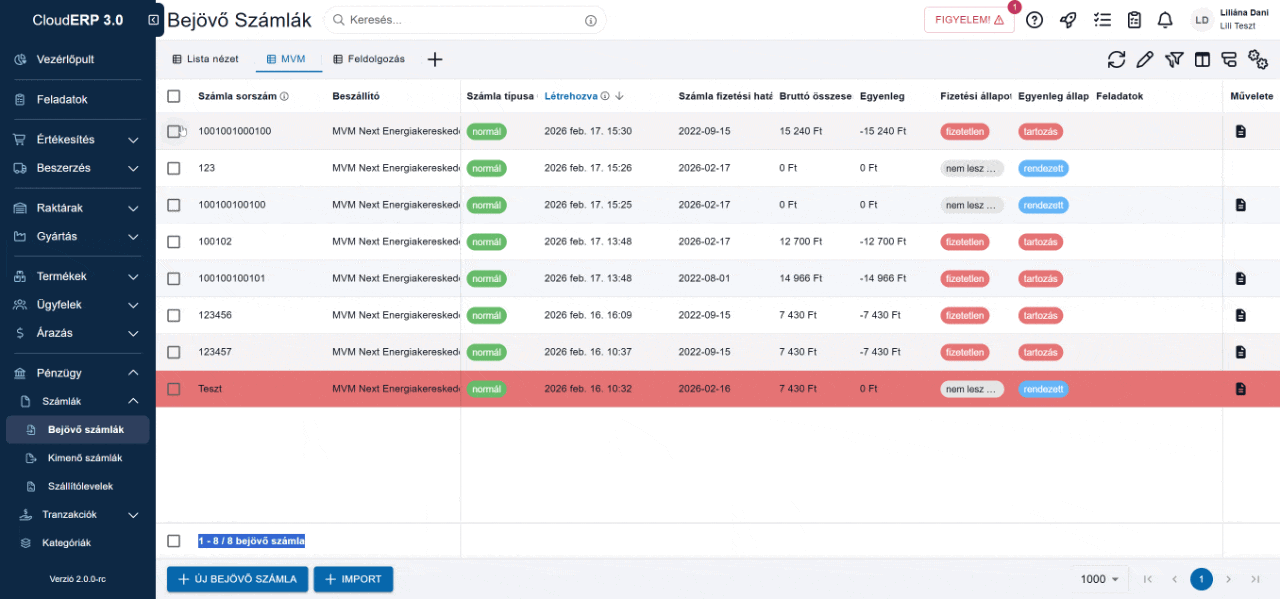Tick the checkbox for invoice 123456

tap(174, 315)
